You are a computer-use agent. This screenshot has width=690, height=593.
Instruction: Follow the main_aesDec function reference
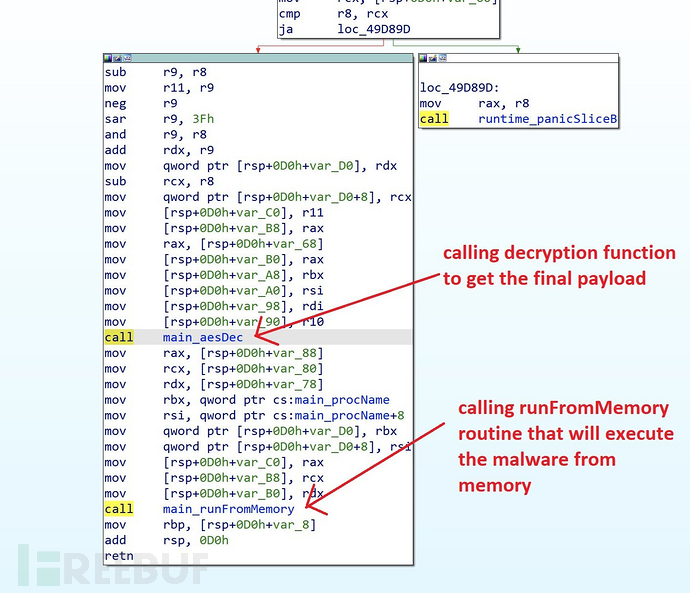tap(203, 337)
